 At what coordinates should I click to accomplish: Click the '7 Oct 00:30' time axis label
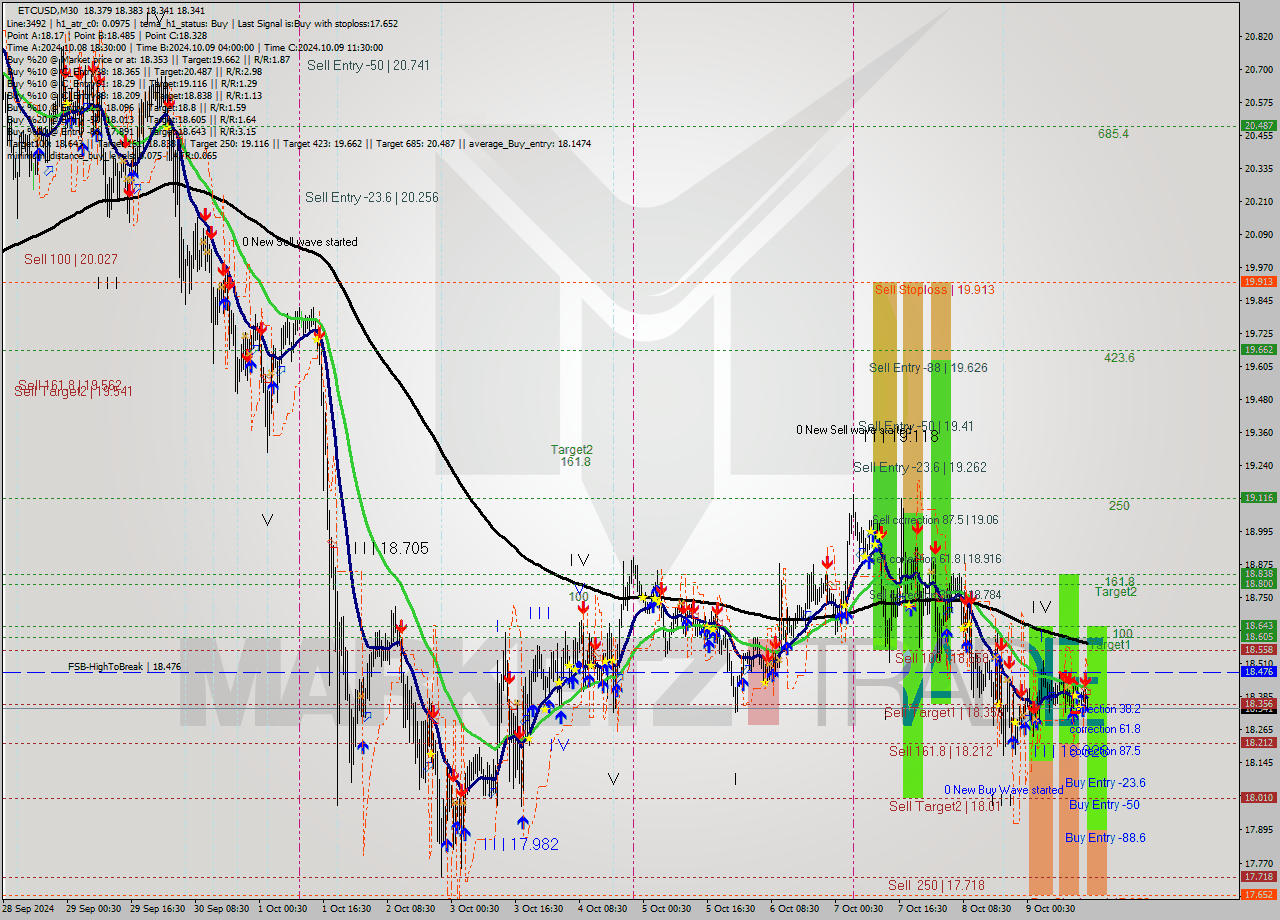[858, 909]
